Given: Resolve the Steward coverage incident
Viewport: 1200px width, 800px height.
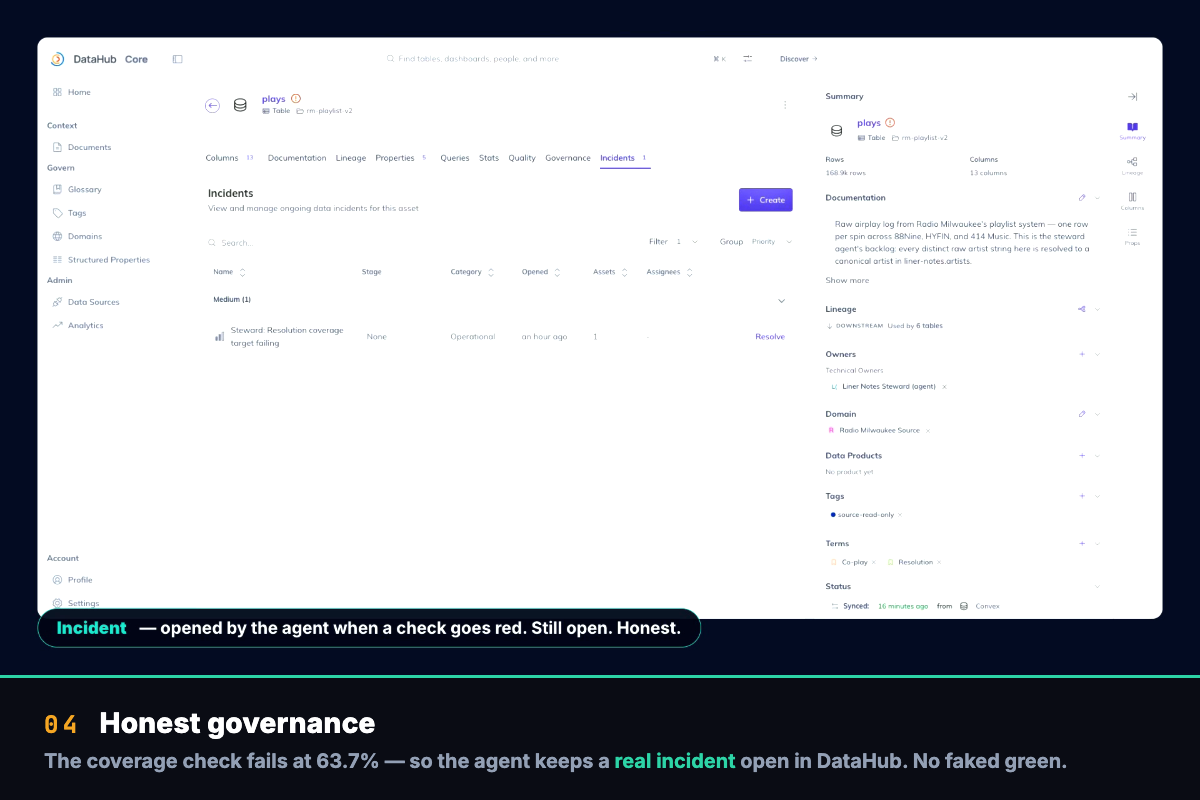Looking at the screenshot, I should point(770,337).
